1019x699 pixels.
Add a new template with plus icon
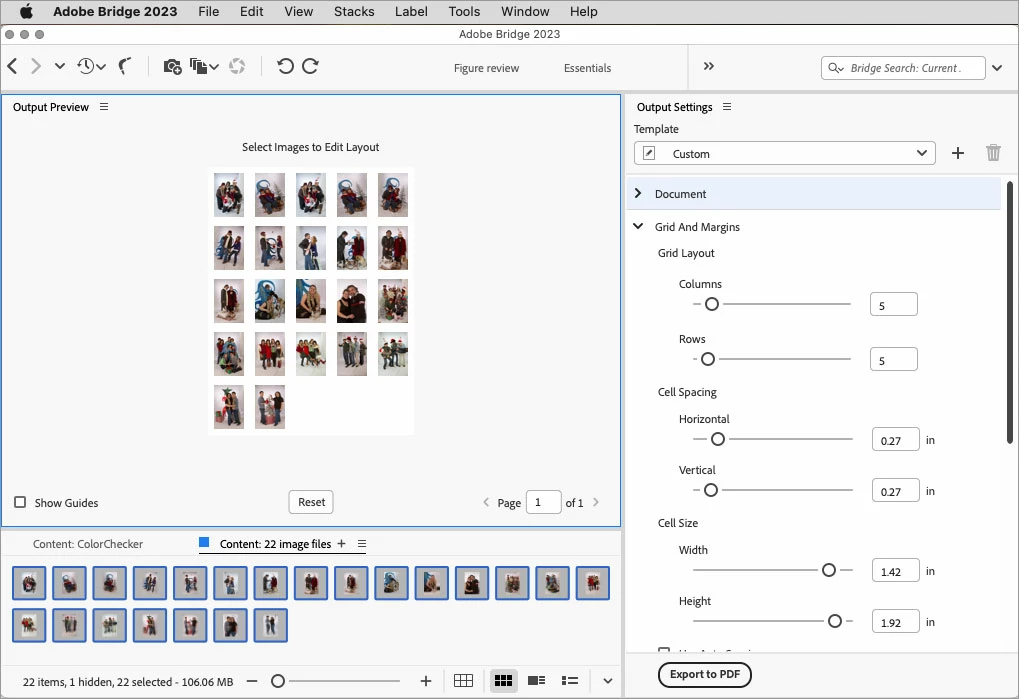point(957,153)
